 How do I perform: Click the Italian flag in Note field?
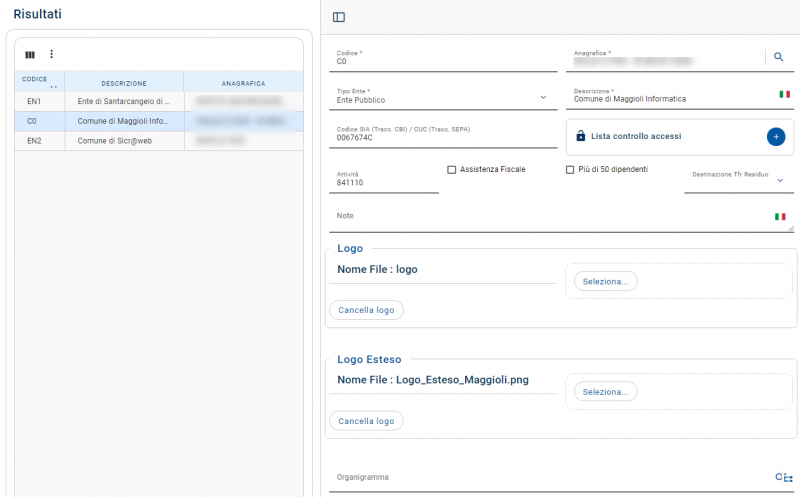pos(780,216)
